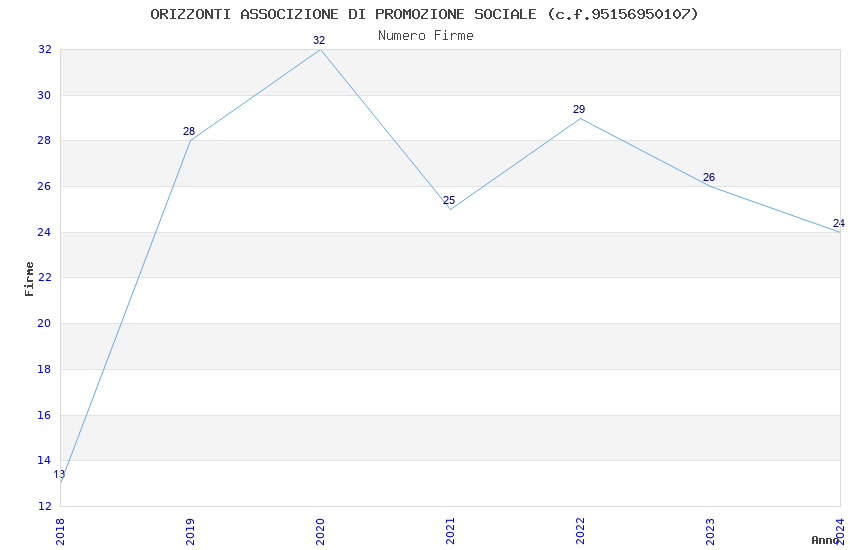Click the chart title ORIZZONTI ASSOCIZIONE DI PROMOZIONE SOCIALE
The image size is (850, 550).
[x=424, y=14]
